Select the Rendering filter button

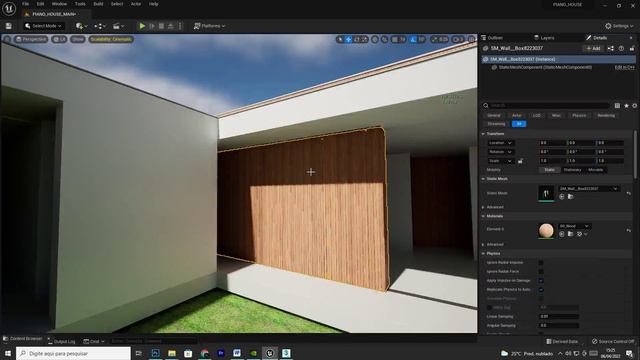[x=606, y=116]
